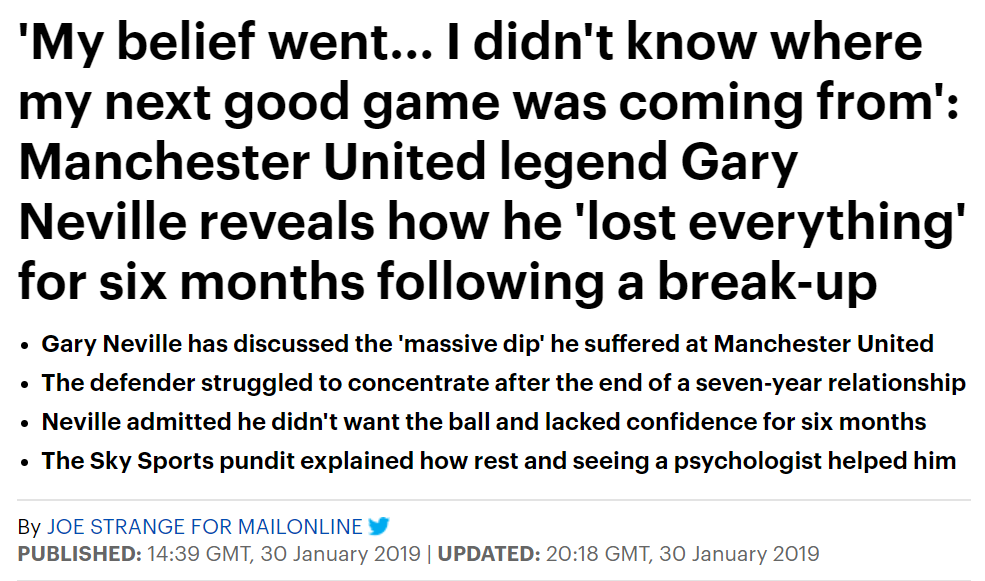Image resolution: width=985 pixels, height=581 pixels.
Task: Click the word 'By' before the author name
Action: pyautogui.click(x=30, y=526)
